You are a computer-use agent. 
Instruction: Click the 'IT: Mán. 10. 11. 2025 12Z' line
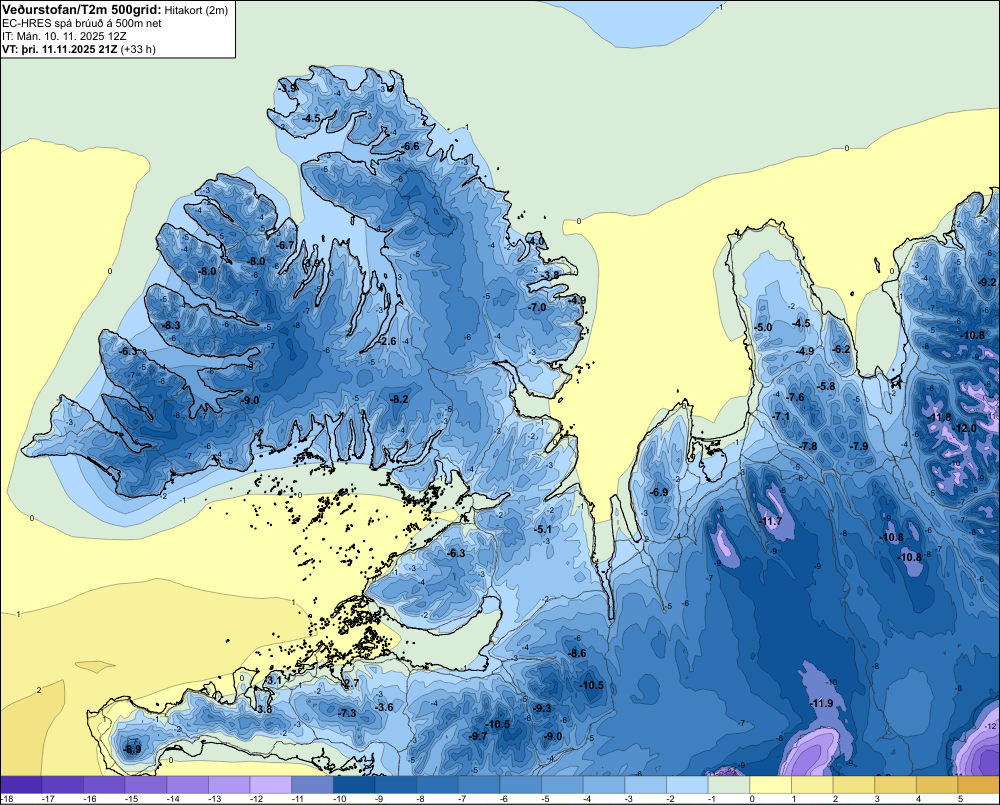tap(64, 36)
